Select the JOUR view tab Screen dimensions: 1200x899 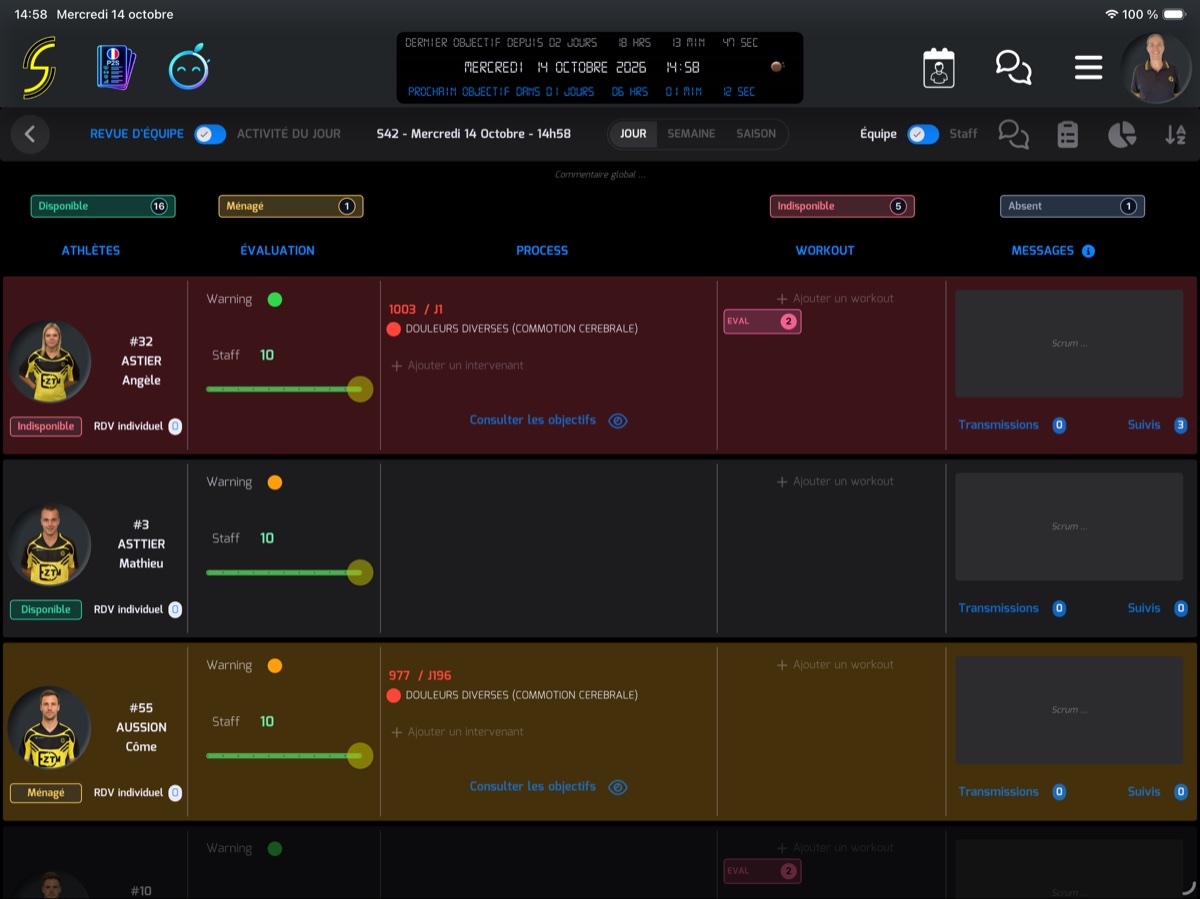pos(633,134)
